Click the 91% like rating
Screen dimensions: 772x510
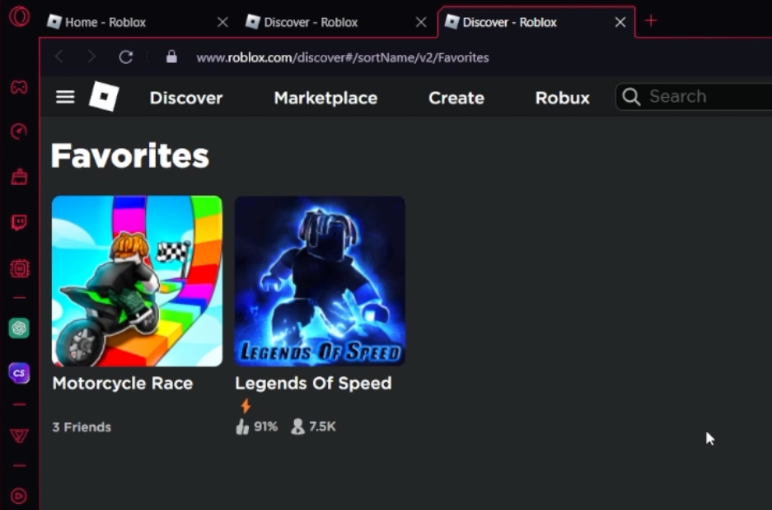[x=266, y=426]
